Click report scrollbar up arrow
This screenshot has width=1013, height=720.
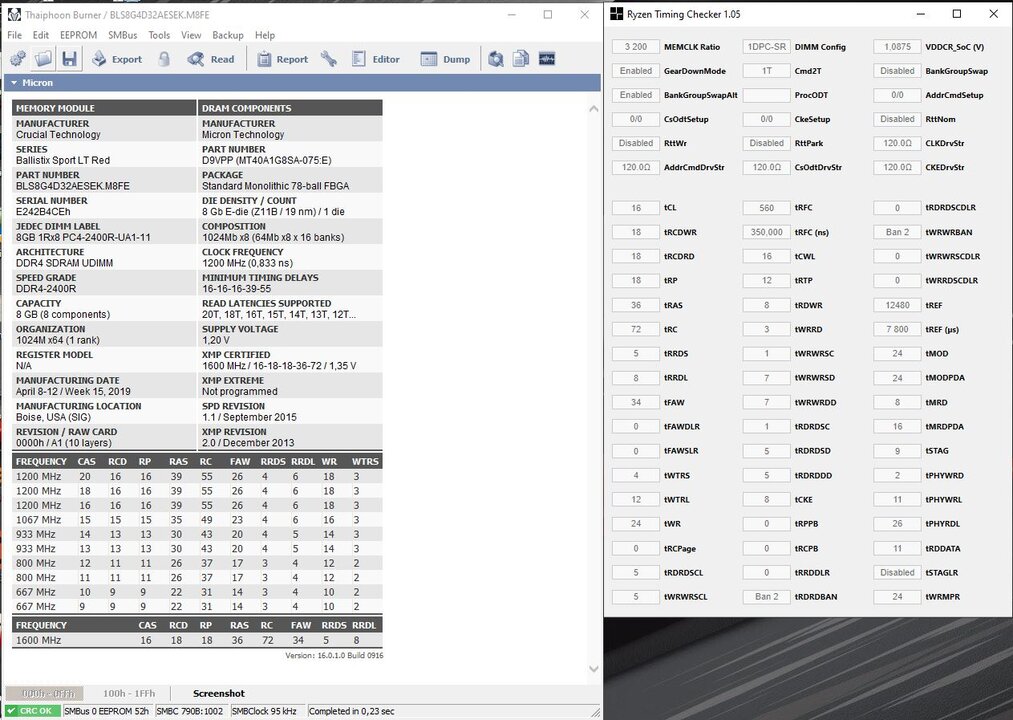point(593,109)
